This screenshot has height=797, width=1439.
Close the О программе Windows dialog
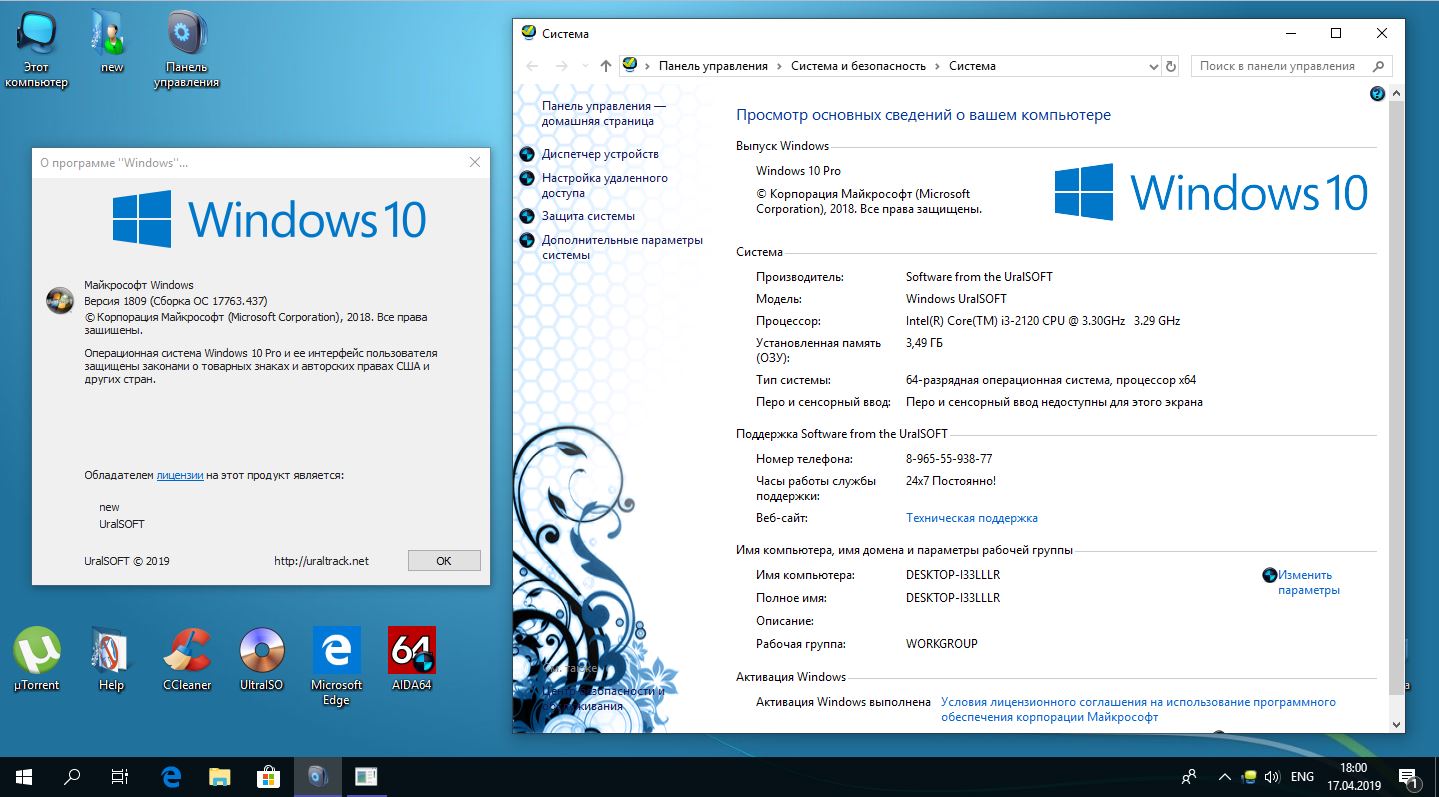pos(475,162)
